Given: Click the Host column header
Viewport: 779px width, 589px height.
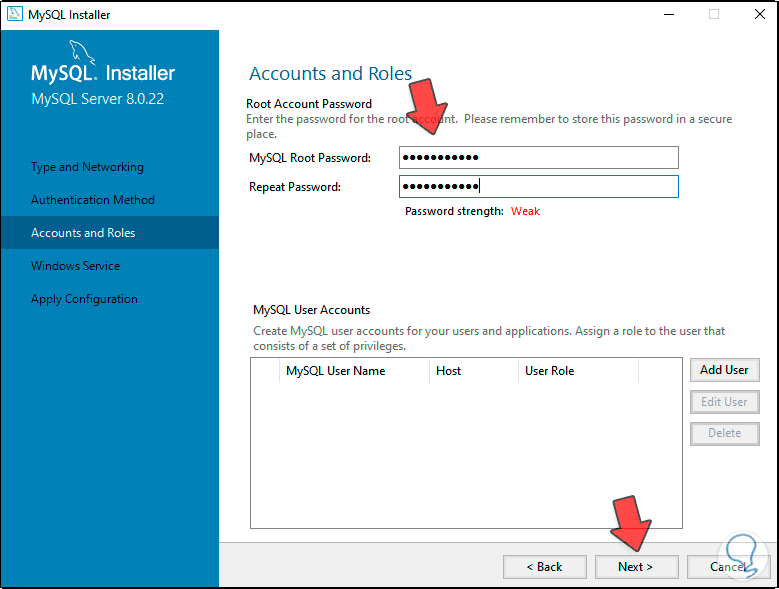Looking at the screenshot, I should pyautogui.click(x=449, y=371).
